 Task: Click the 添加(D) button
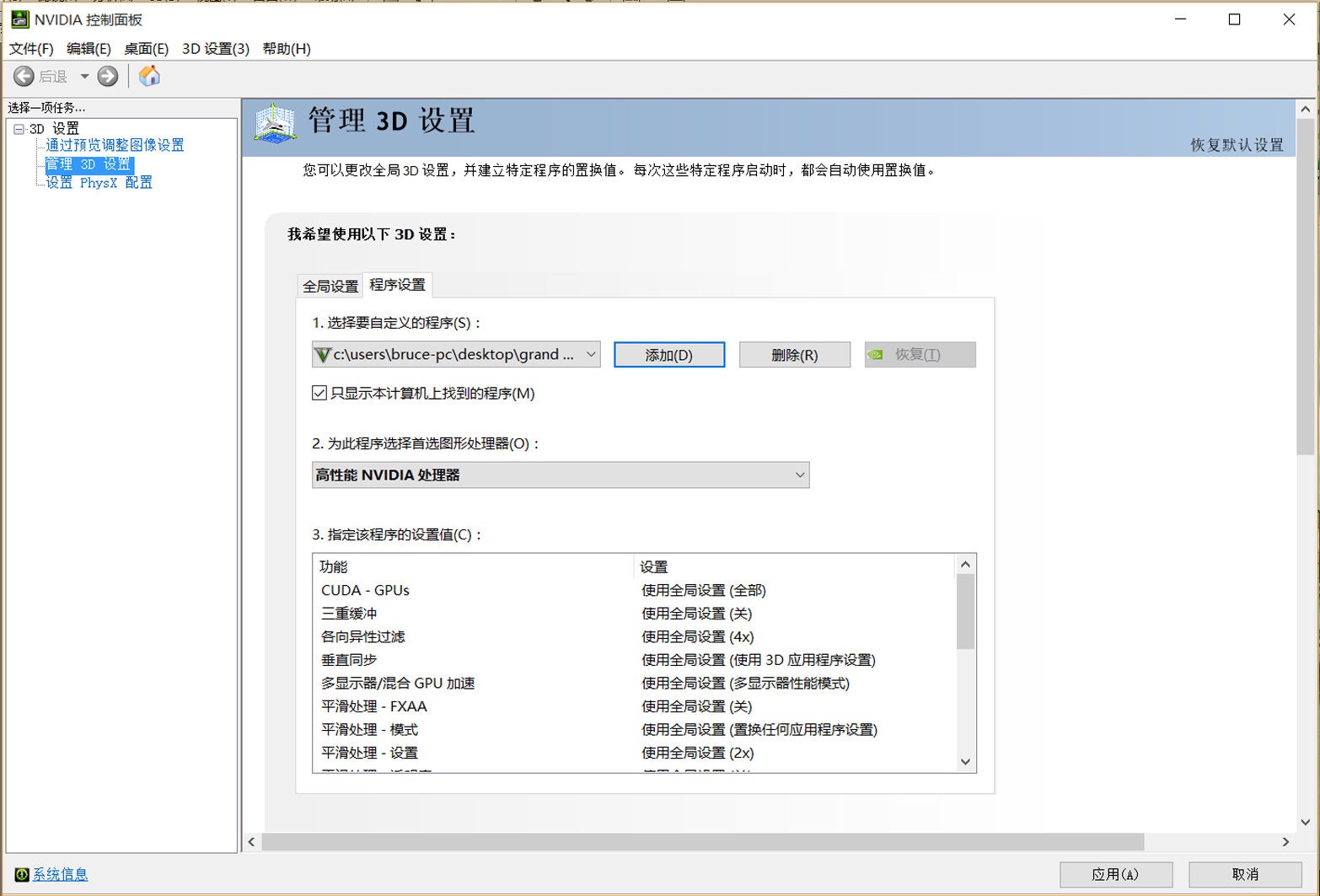click(669, 355)
